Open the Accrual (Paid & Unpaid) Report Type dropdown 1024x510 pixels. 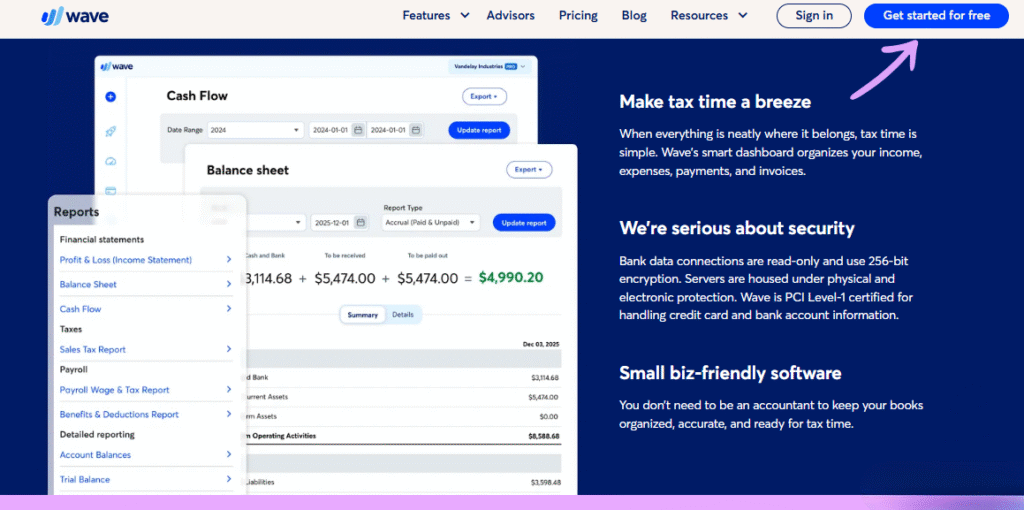[431, 223]
